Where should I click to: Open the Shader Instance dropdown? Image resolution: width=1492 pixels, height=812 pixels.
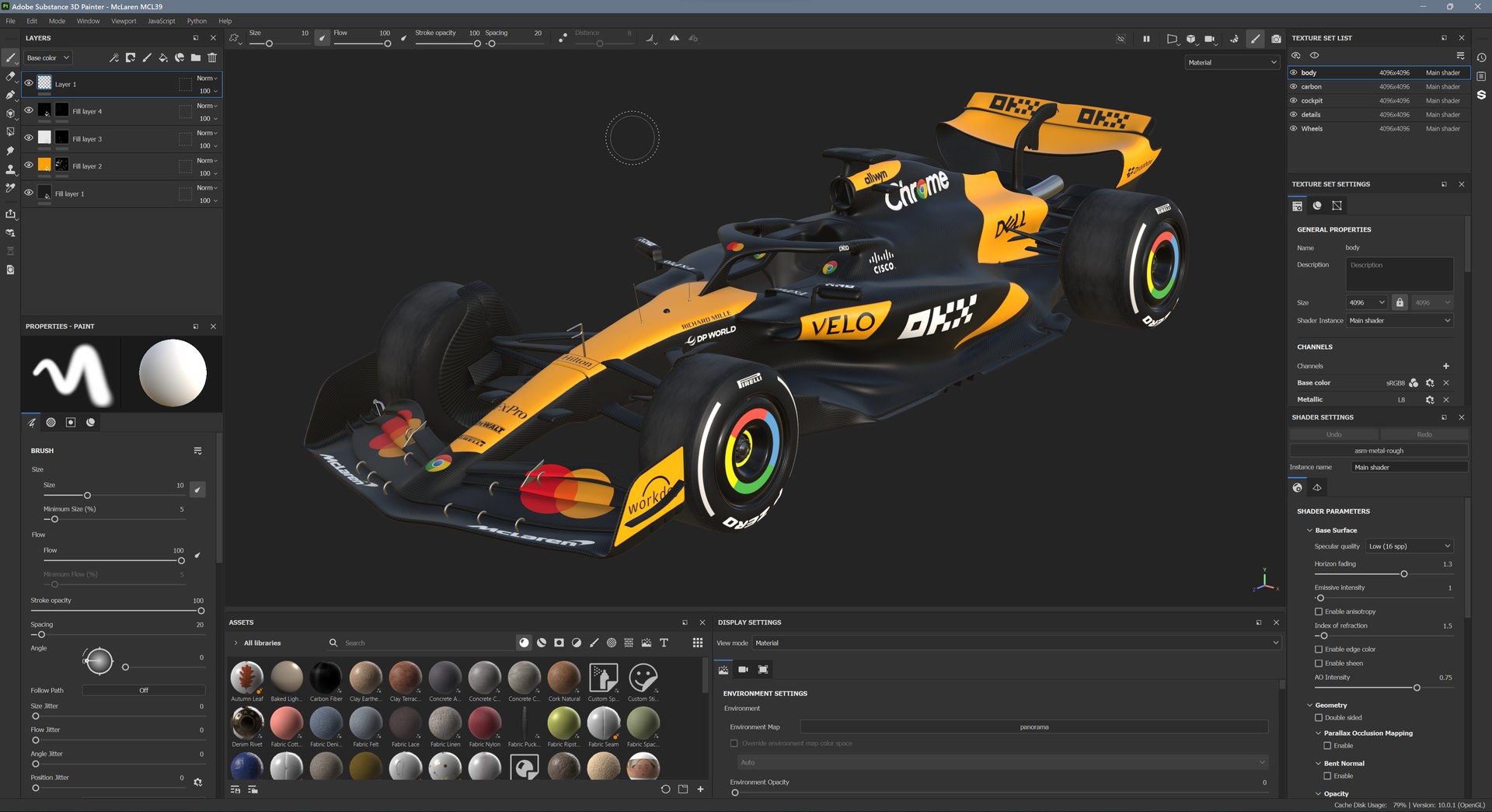(x=1400, y=320)
